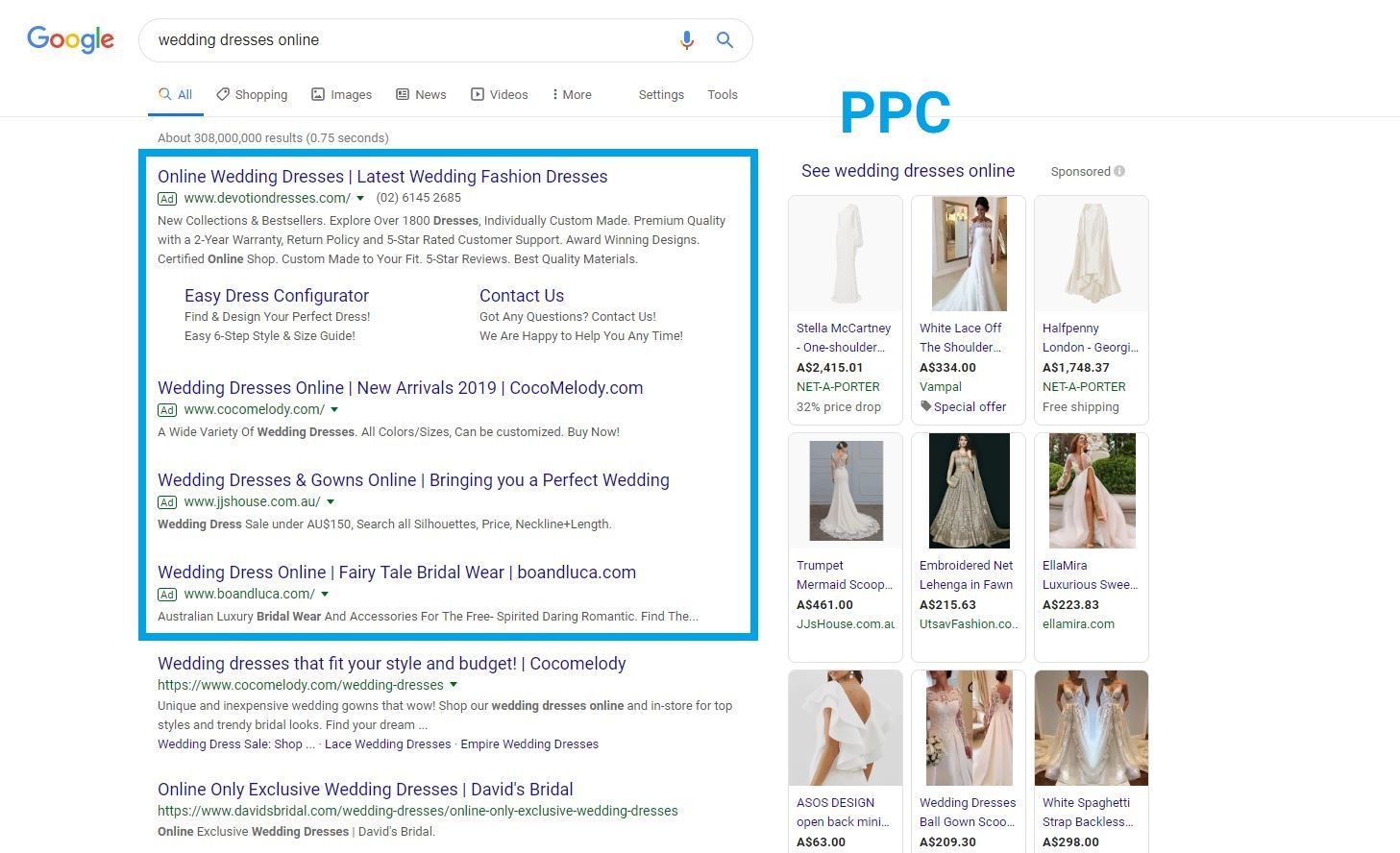Screen dimensions: 1400x853
Task: Click the About 308,000,000 results text
Action: [x=273, y=137]
